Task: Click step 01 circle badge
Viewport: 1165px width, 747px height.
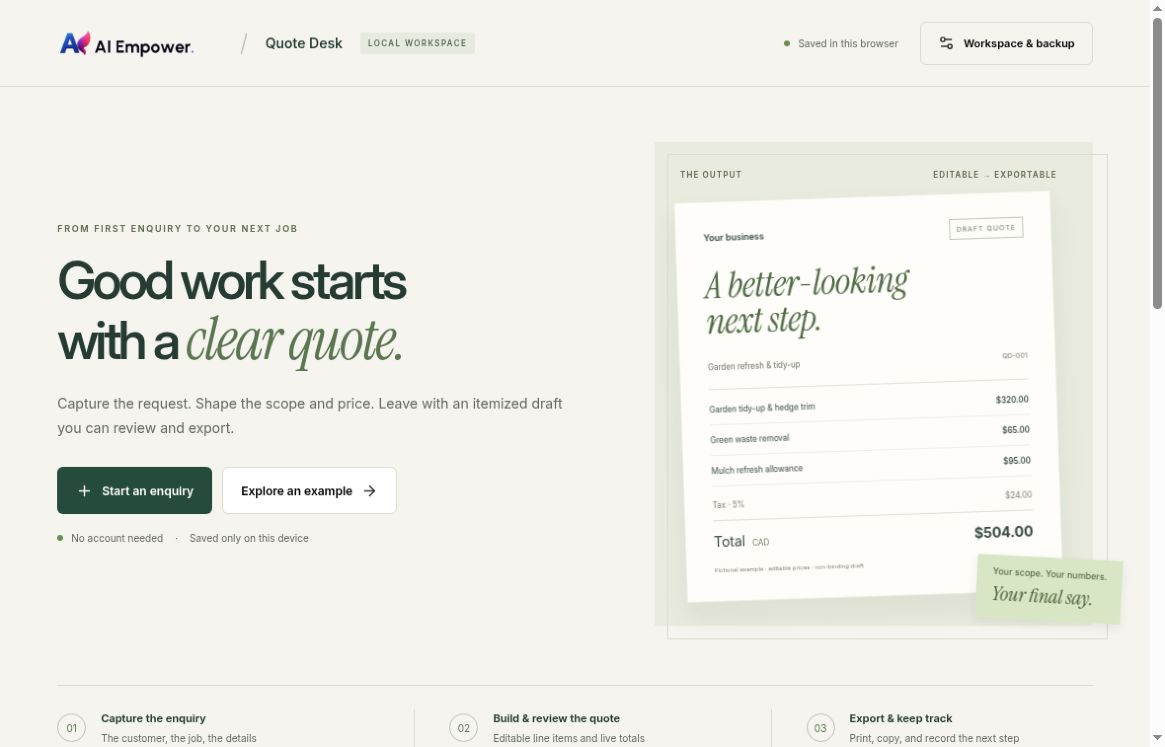Action: 71,728
